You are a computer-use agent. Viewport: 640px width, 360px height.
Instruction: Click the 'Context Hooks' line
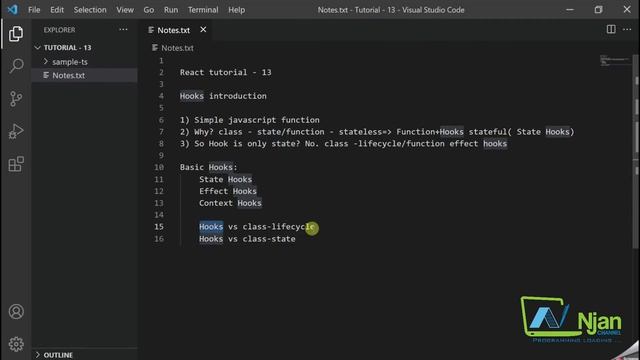pos(230,203)
